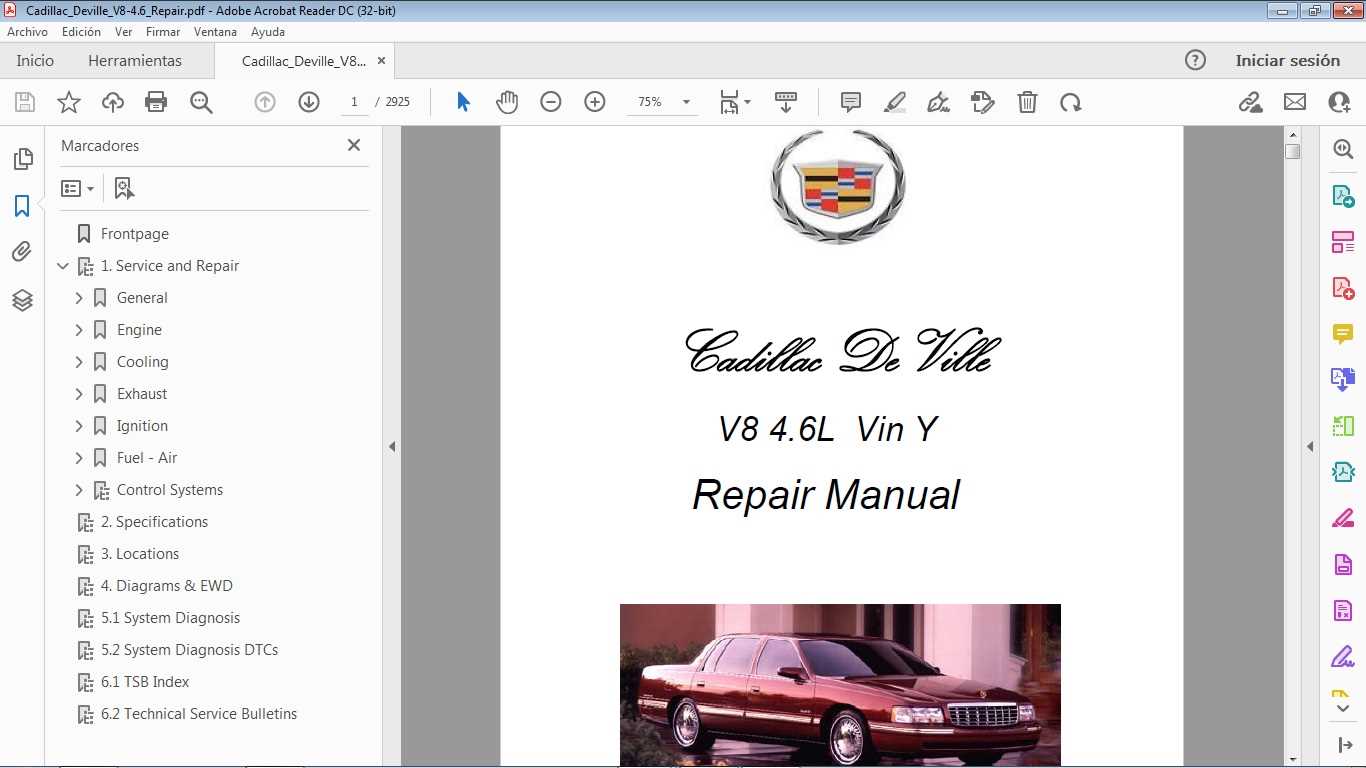Select the highlight text tool

[x=895, y=102]
